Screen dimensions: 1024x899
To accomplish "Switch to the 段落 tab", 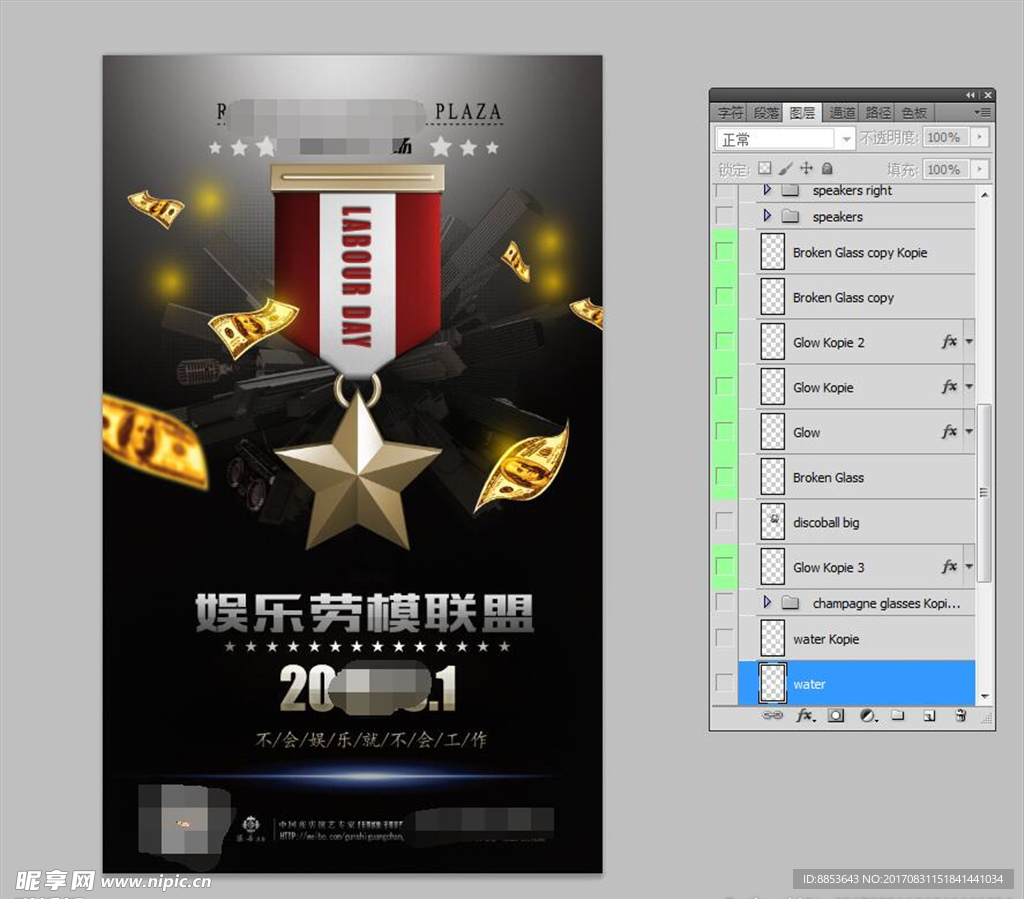I will click(x=766, y=113).
